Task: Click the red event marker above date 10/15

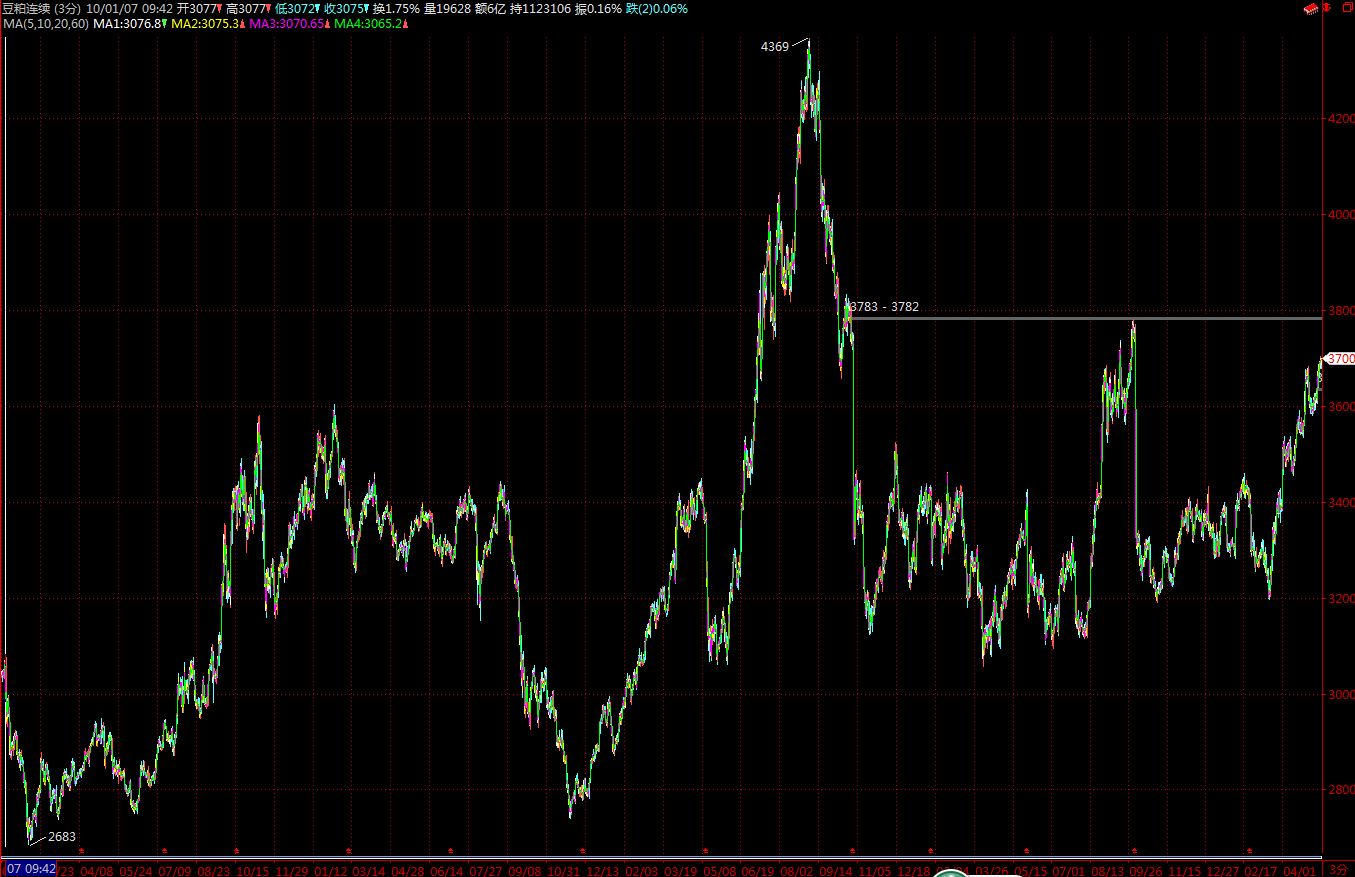Action: tap(237, 851)
